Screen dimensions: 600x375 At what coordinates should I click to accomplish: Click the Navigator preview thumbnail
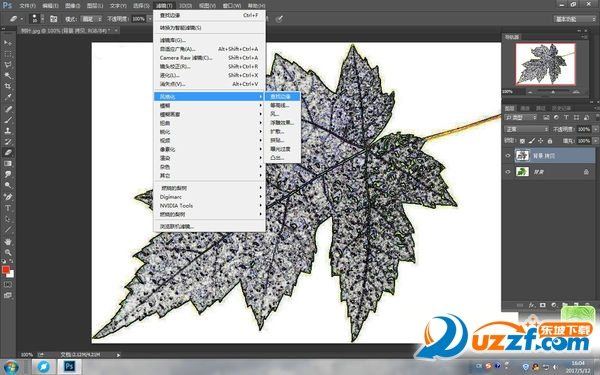click(x=545, y=64)
